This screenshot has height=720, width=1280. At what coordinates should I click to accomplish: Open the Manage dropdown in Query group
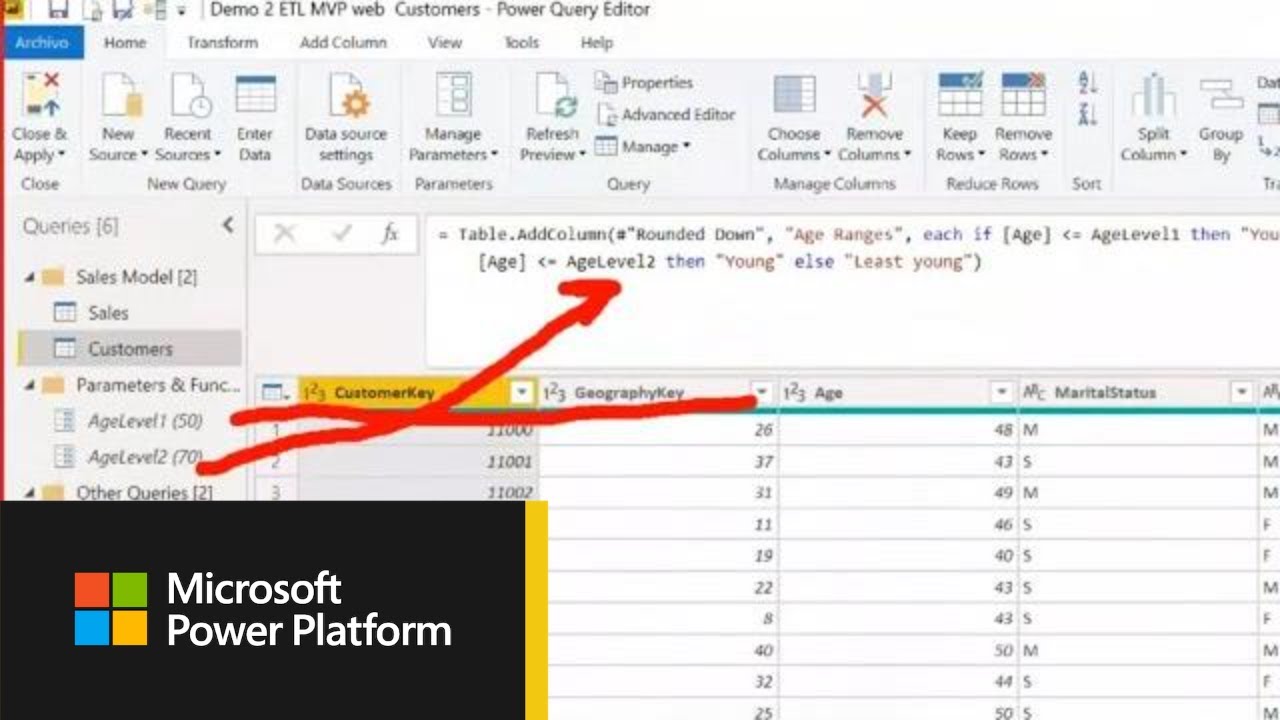tap(643, 147)
